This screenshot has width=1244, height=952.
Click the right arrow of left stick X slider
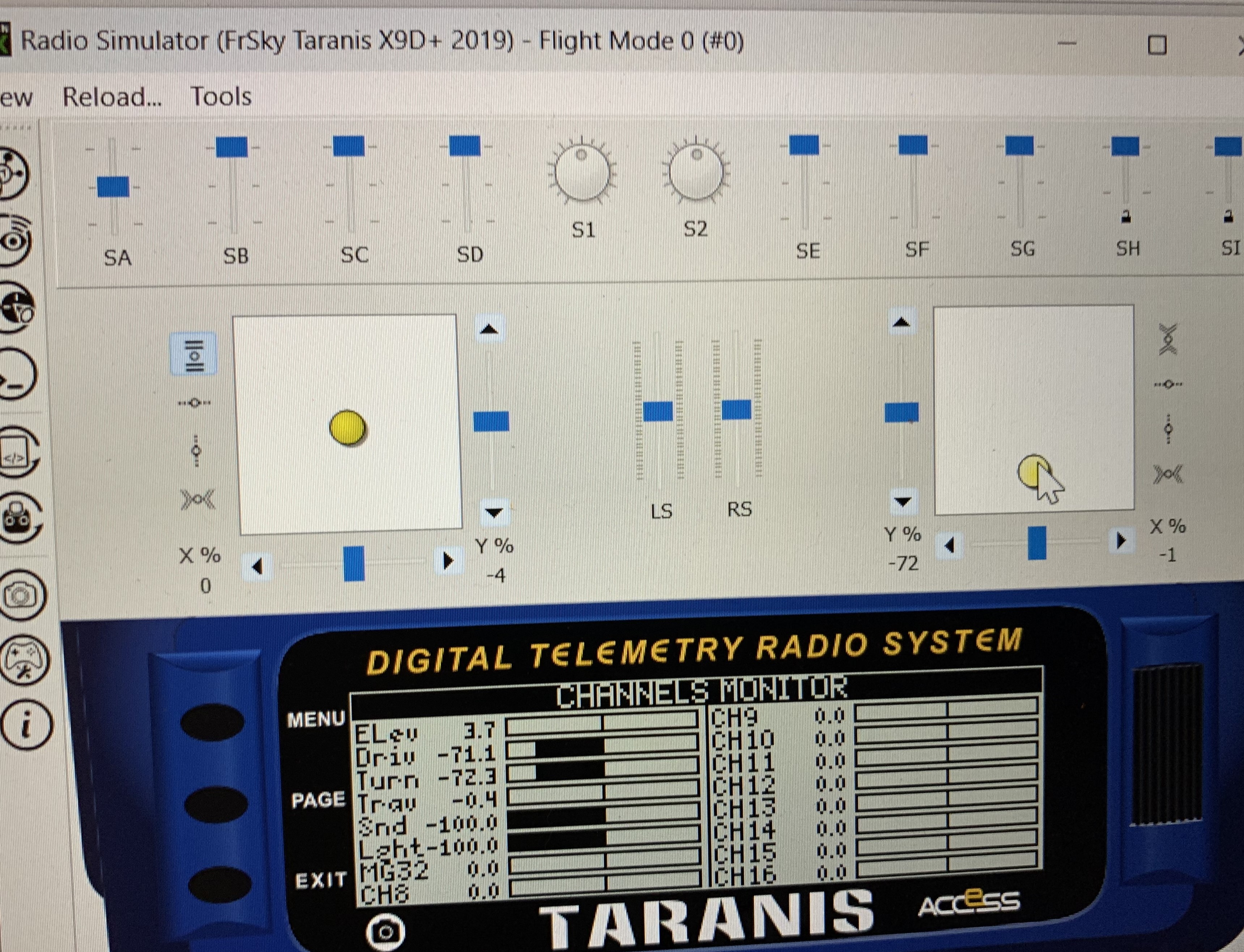(x=448, y=561)
